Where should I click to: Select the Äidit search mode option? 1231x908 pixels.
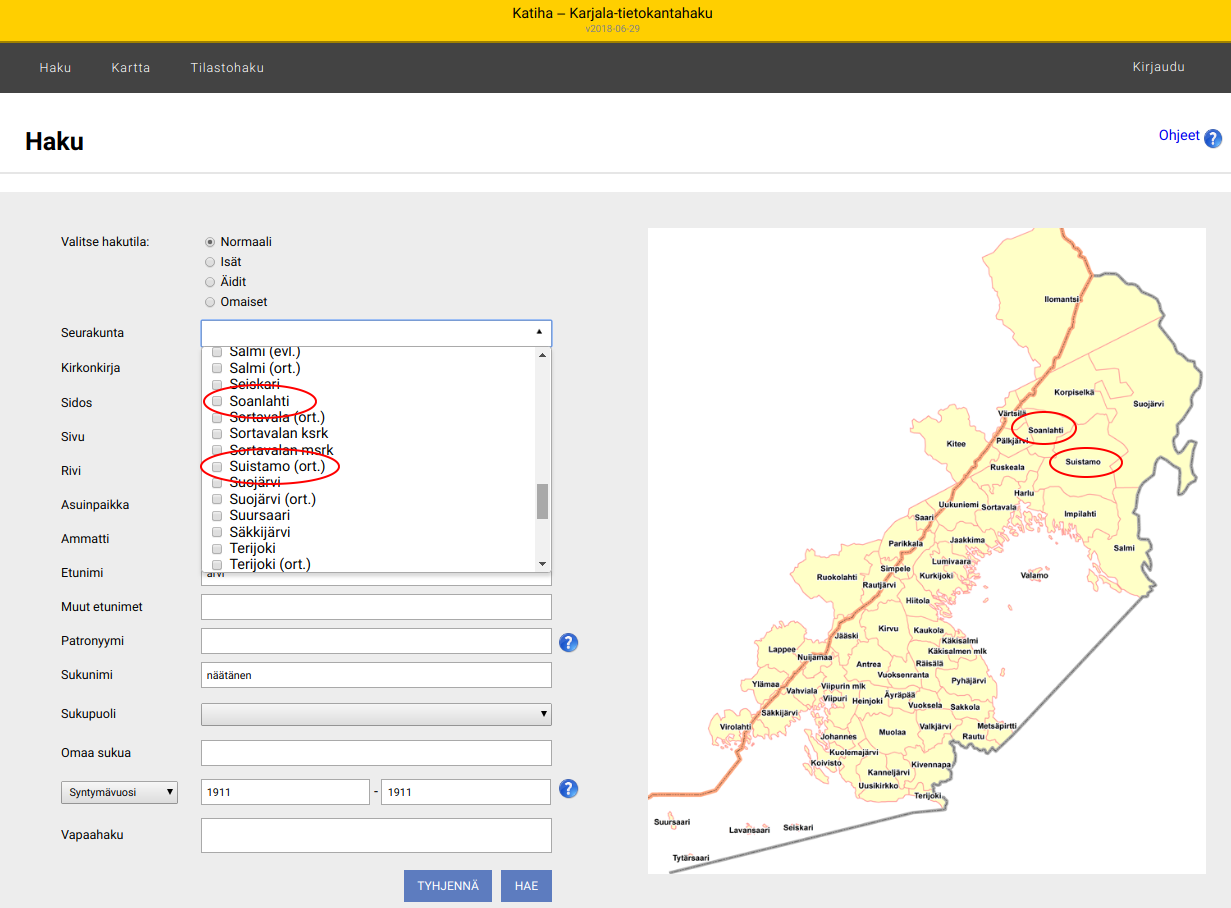click(x=210, y=282)
